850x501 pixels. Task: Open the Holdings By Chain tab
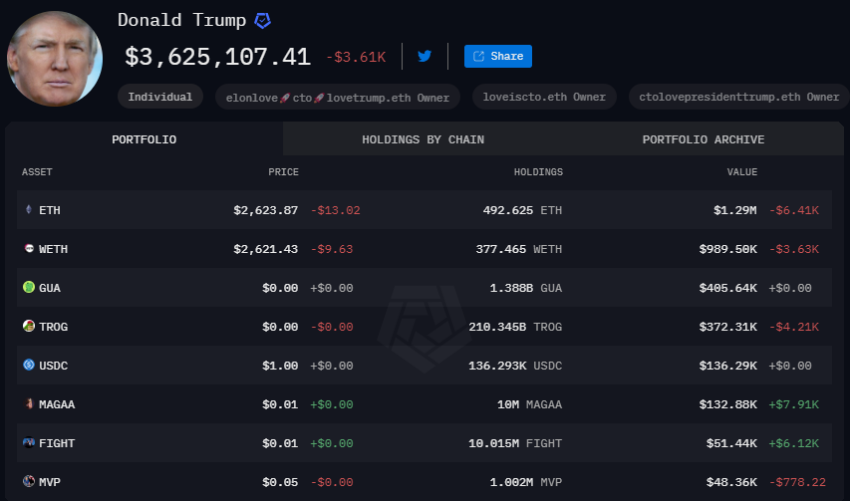click(423, 139)
